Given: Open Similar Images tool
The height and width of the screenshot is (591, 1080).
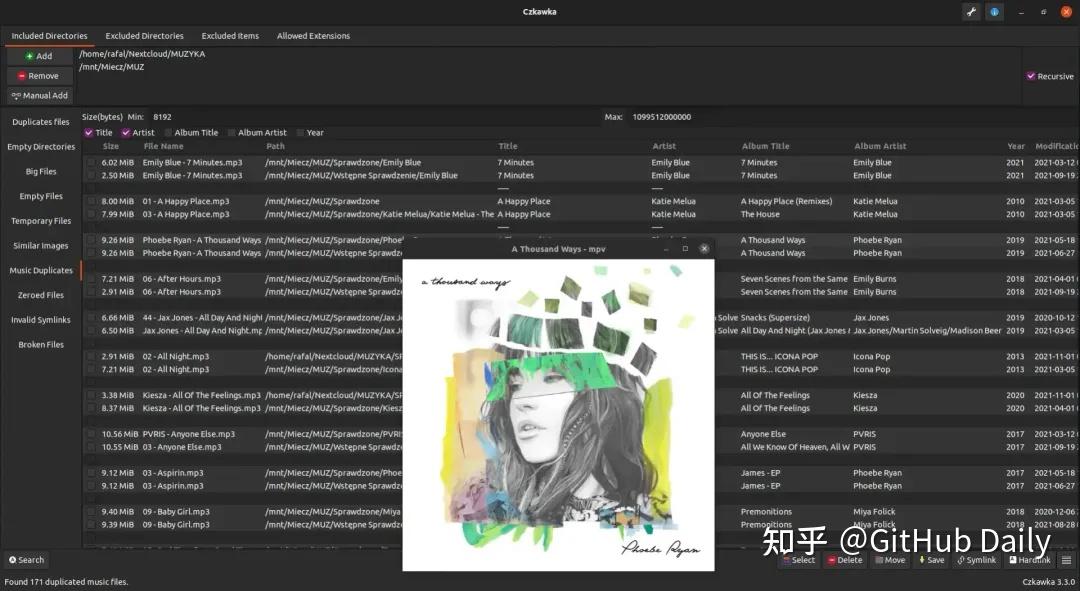Looking at the screenshot, I should [x=41, y=246].
